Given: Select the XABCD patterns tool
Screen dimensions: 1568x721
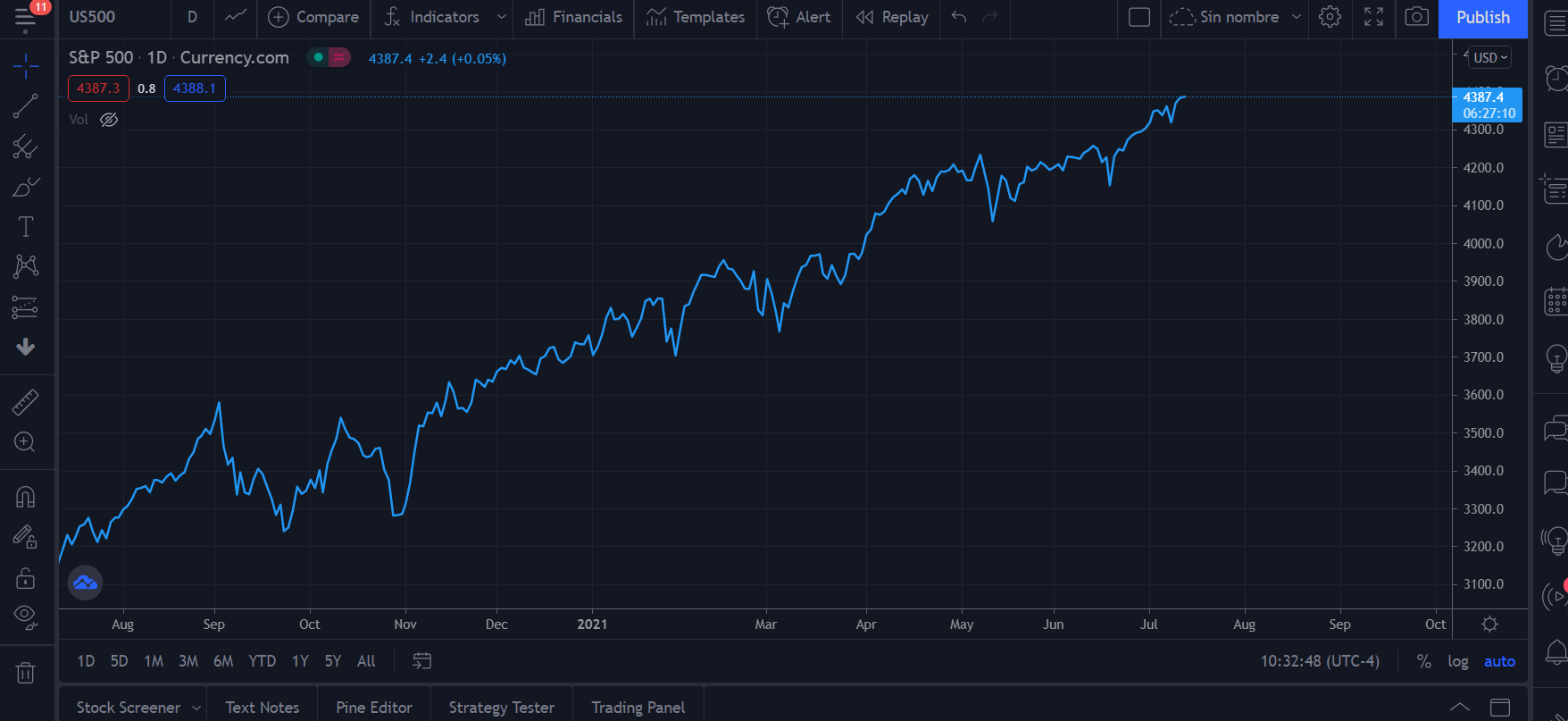Looking at the screenshot, I should [26, 266].
